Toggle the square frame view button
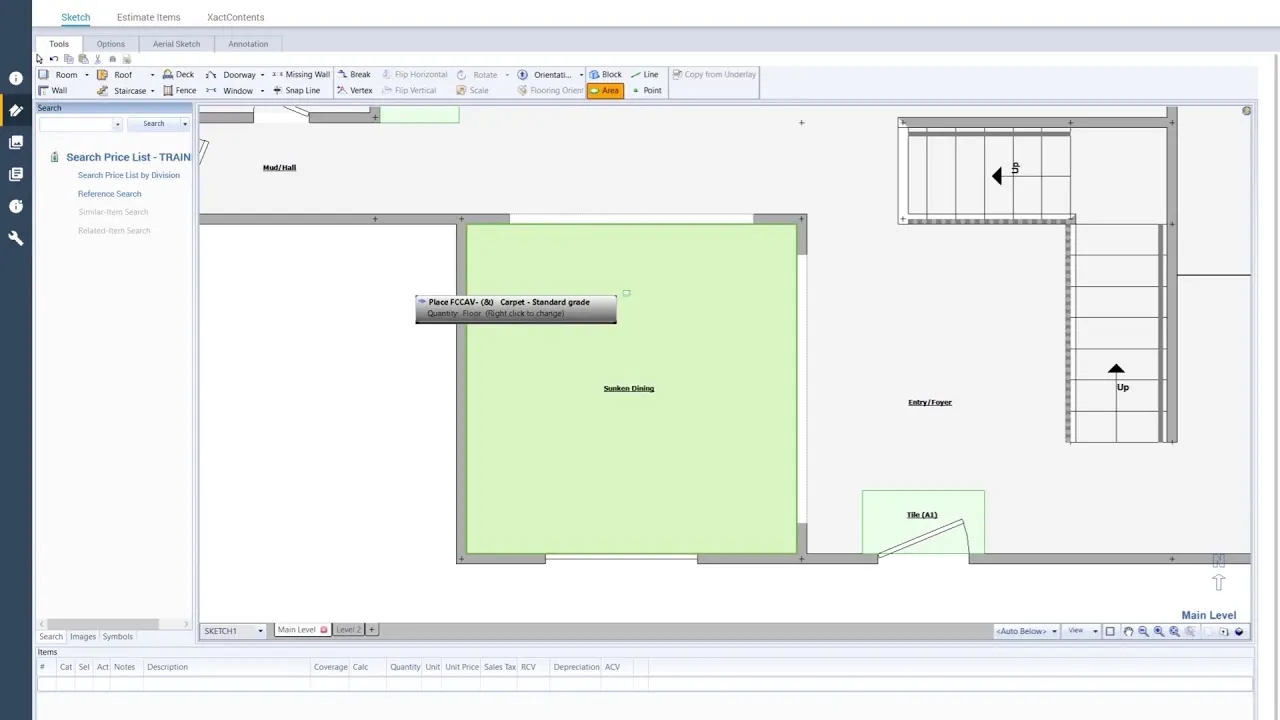The image size is (1280, 720). 1110,631
